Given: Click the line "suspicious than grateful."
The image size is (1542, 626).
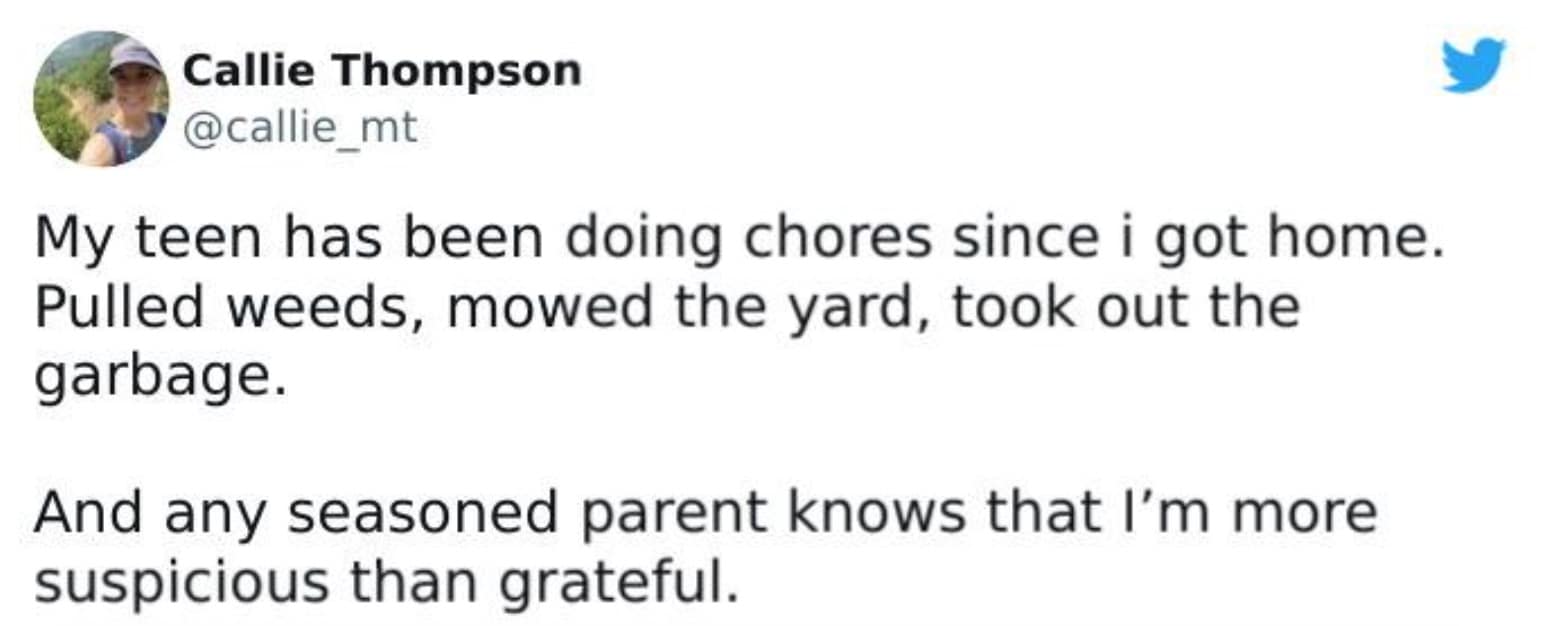Looking at the screenshot, I should coord(385,581).
